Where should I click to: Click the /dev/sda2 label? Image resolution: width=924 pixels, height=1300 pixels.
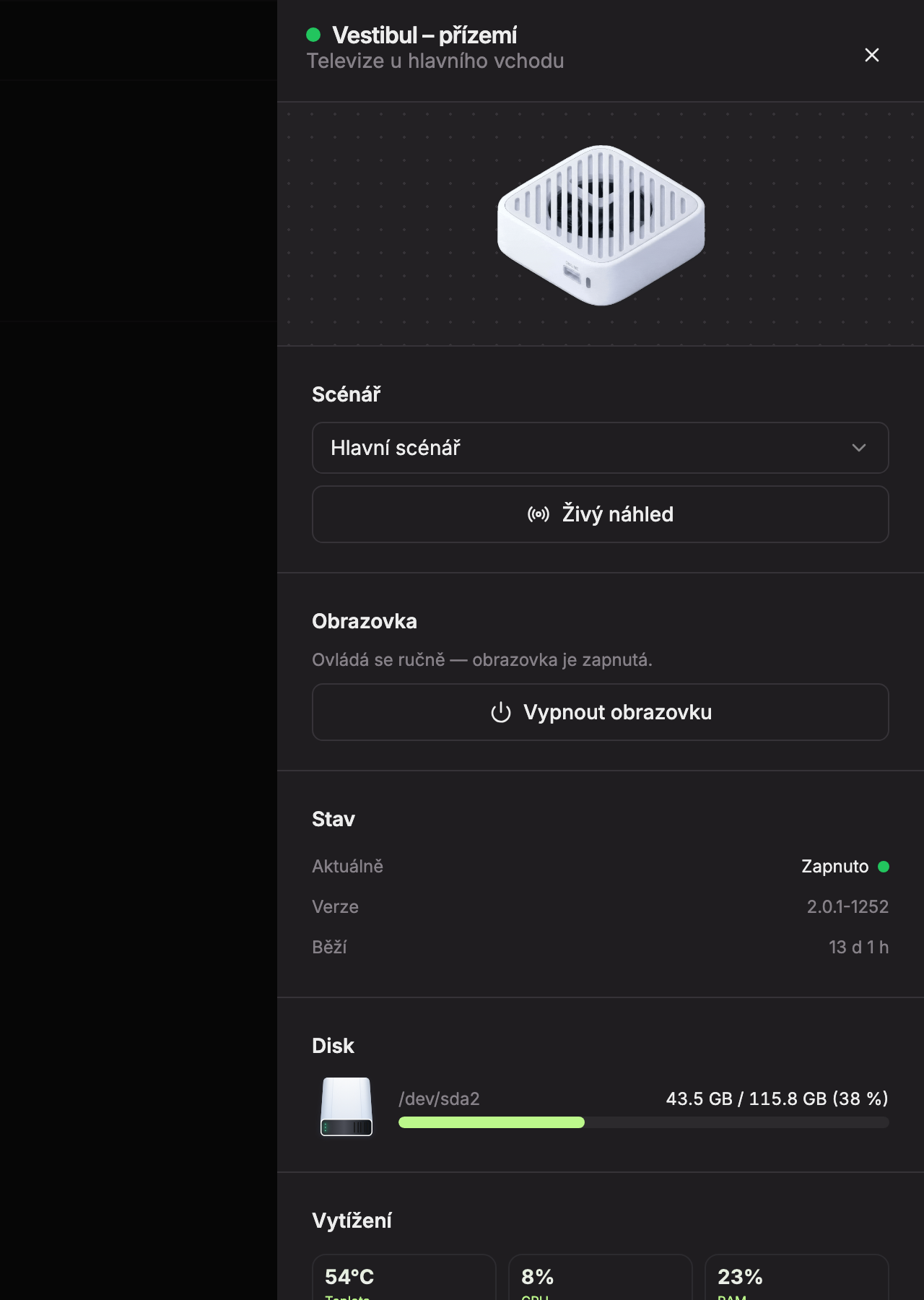tap(439, 1098)
